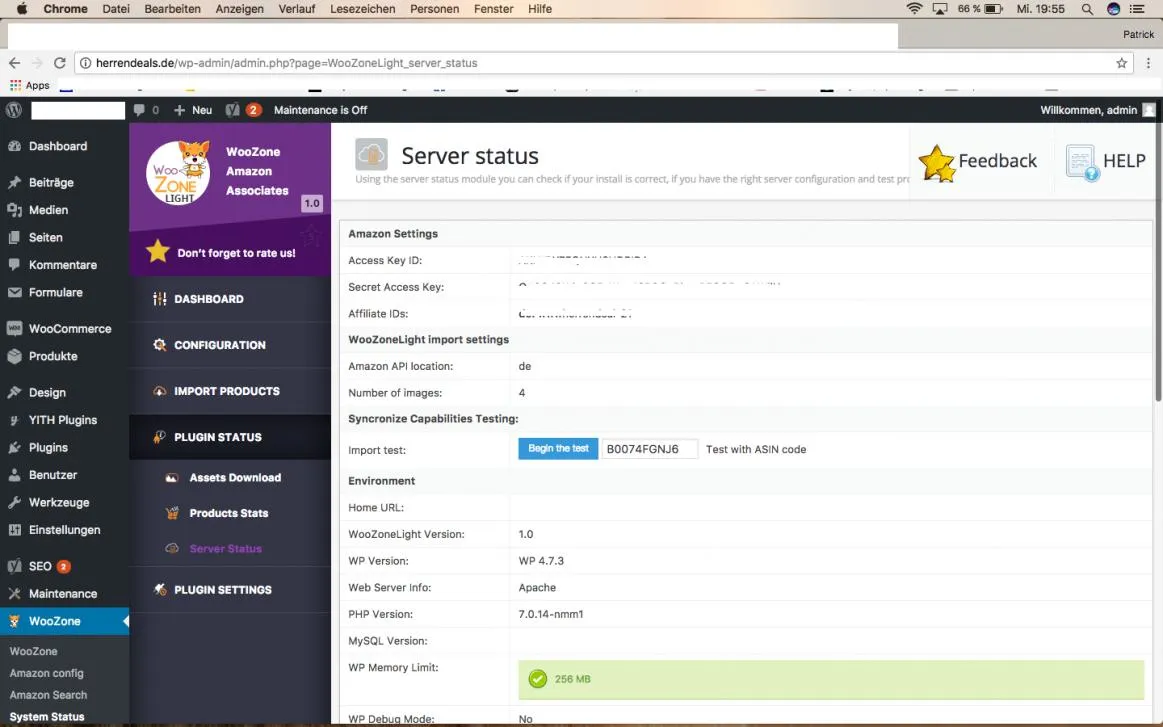1163x727 pixels.
Task: Click the Beiträge pin icon
Action: point(14,182)
